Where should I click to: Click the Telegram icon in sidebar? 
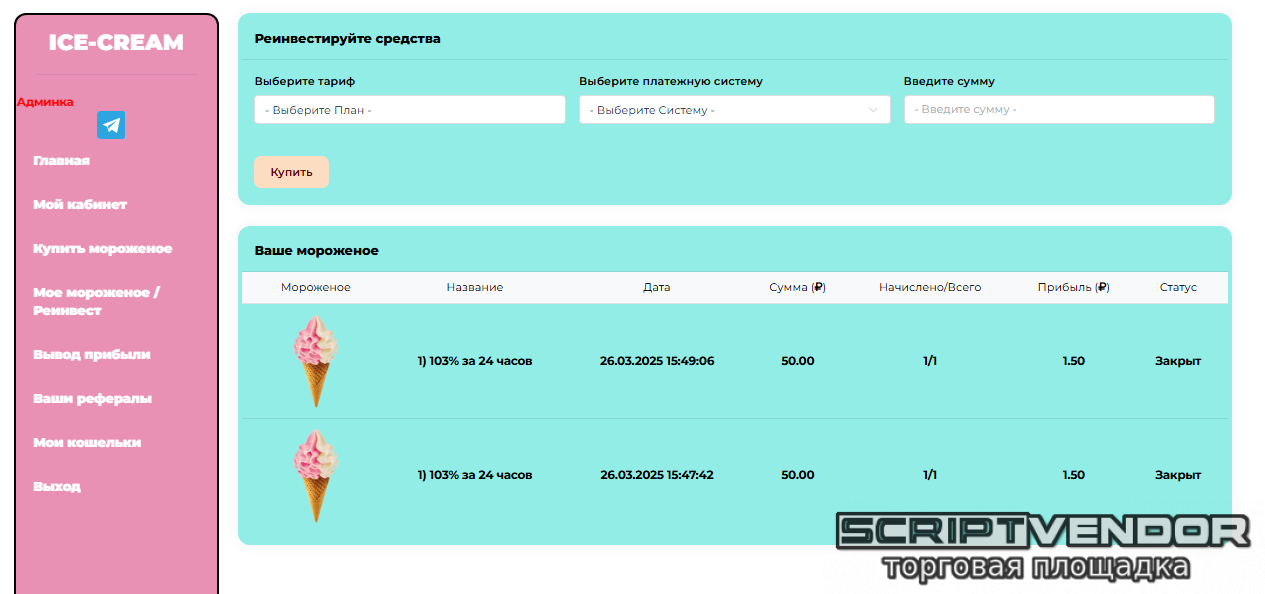point(111,125)
